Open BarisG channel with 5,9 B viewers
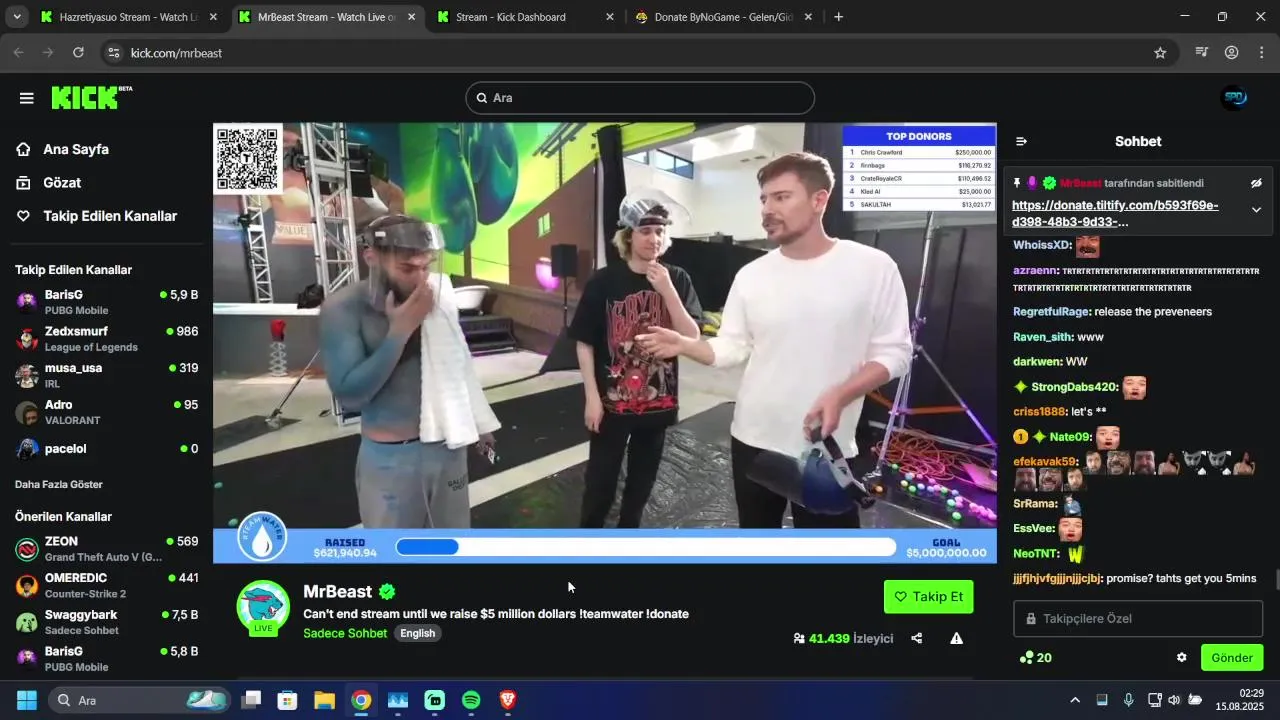This screenshot has height=720, width=1280. tap(107, 302)
